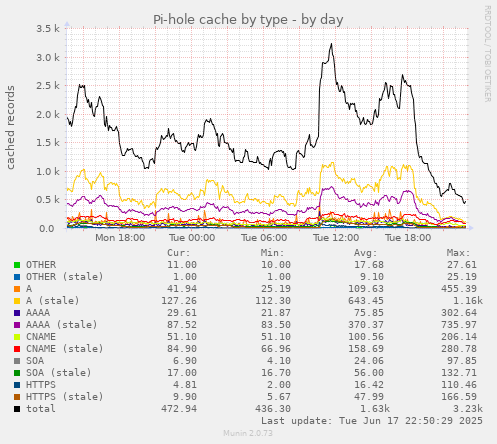Viewport: 497px width, 444px height.
Task: Click the blue OTHER (stale) legend swatch
Action: point(17,277)
